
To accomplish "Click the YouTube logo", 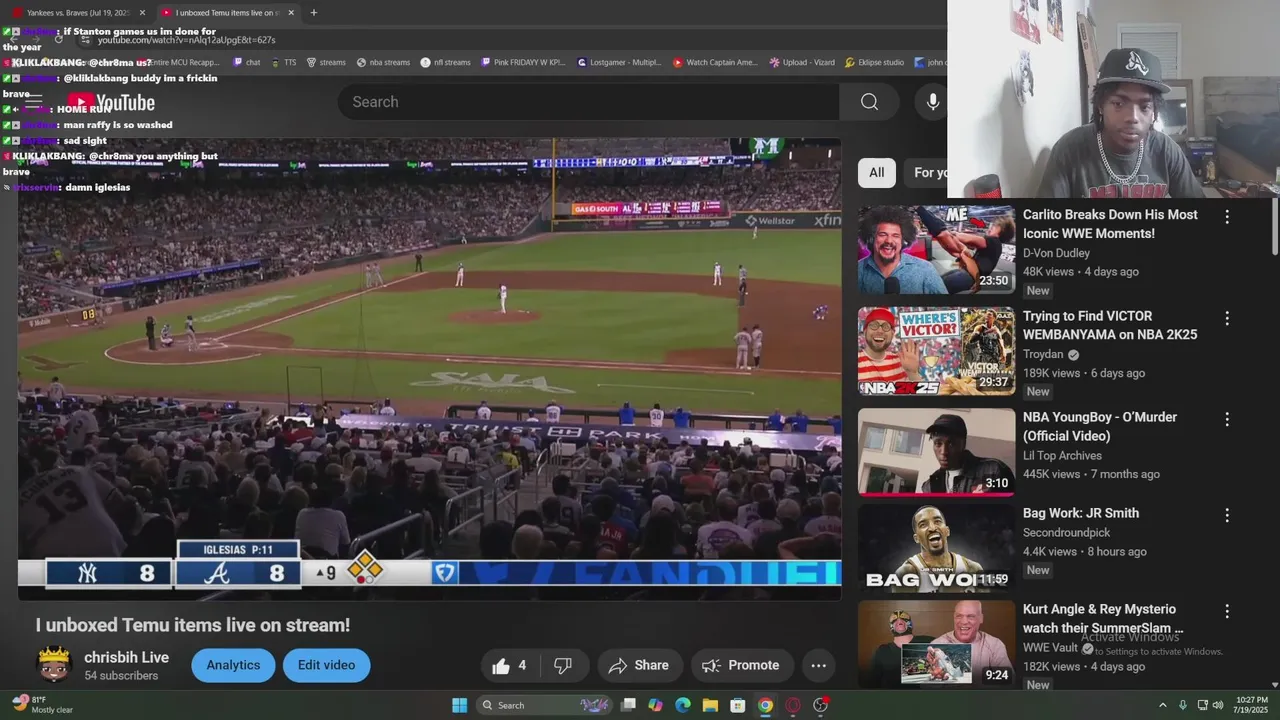I will [x=111, y=103].
